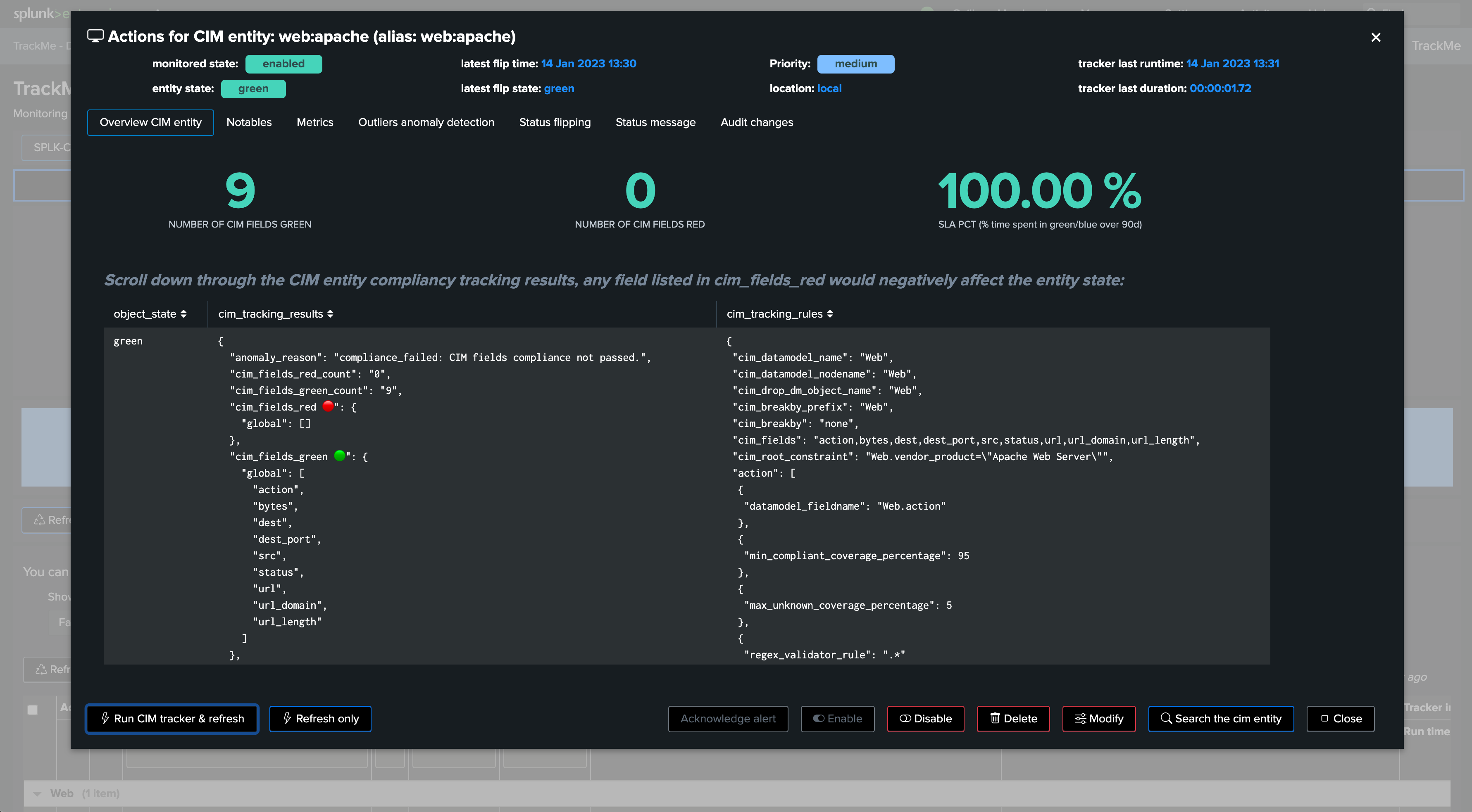Close the CIM entity dialog with the X
This screenshot has height=812, width=1472.
(1375, 37)
